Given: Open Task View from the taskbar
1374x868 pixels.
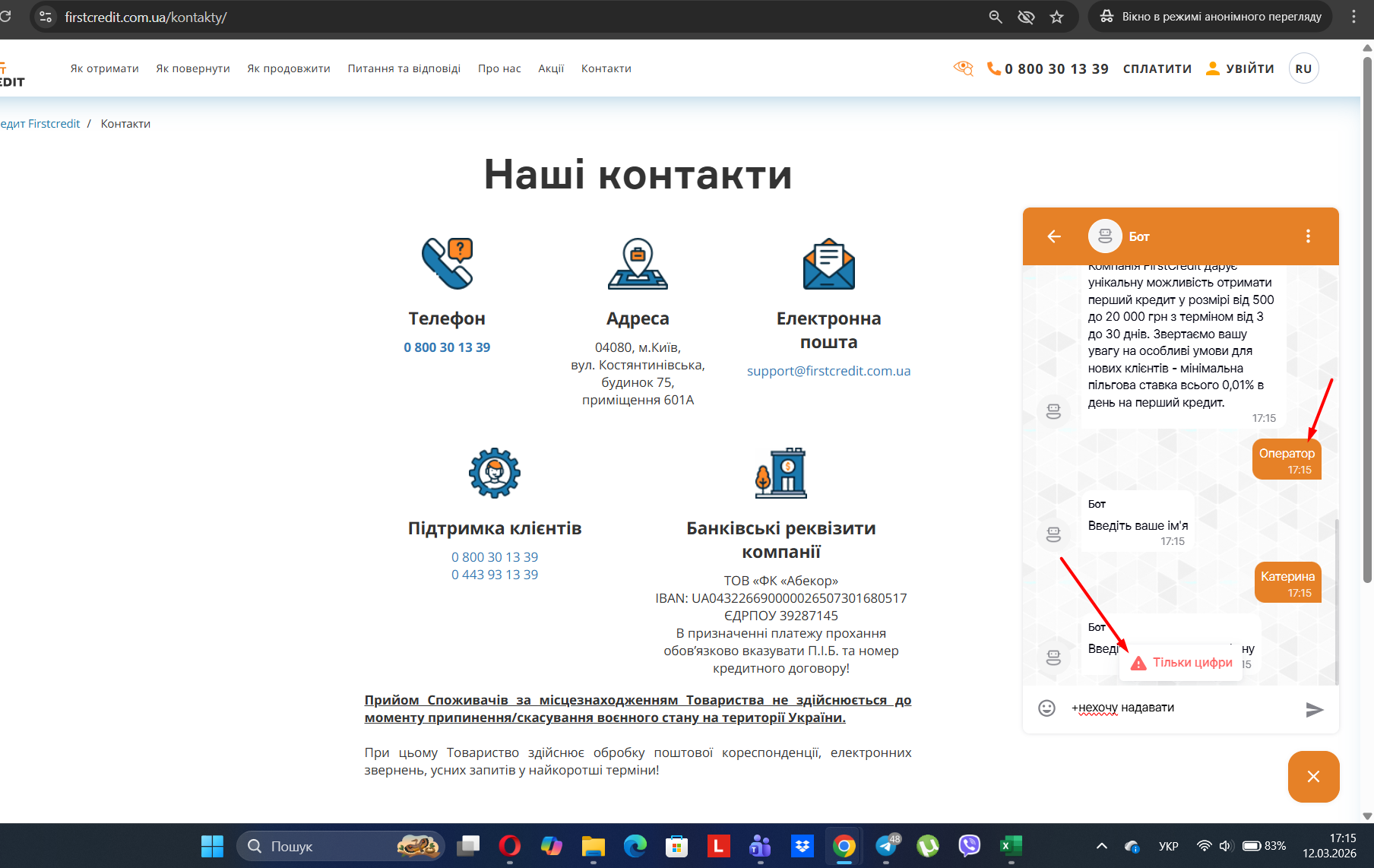Looking at the screenshot, I should pyautogui.click(x=468, y=846).
